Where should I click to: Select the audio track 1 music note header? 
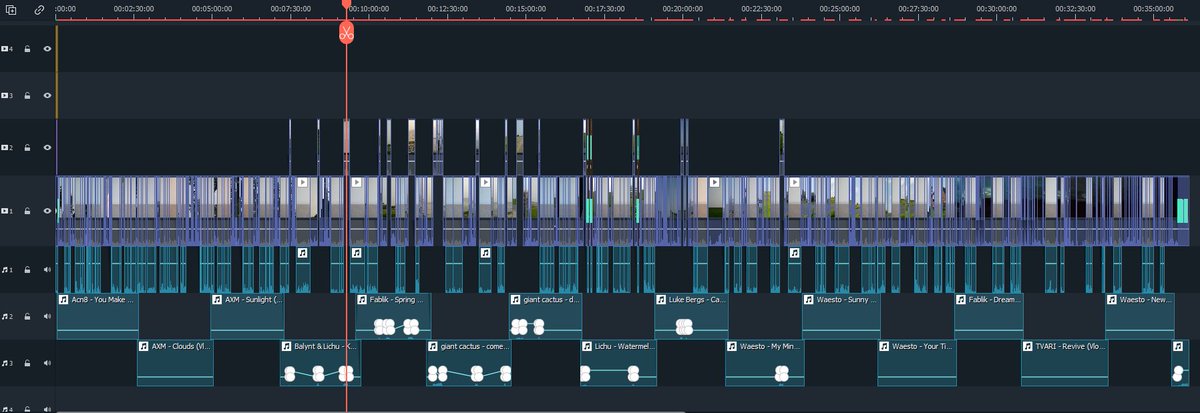[x=8, y=270]
